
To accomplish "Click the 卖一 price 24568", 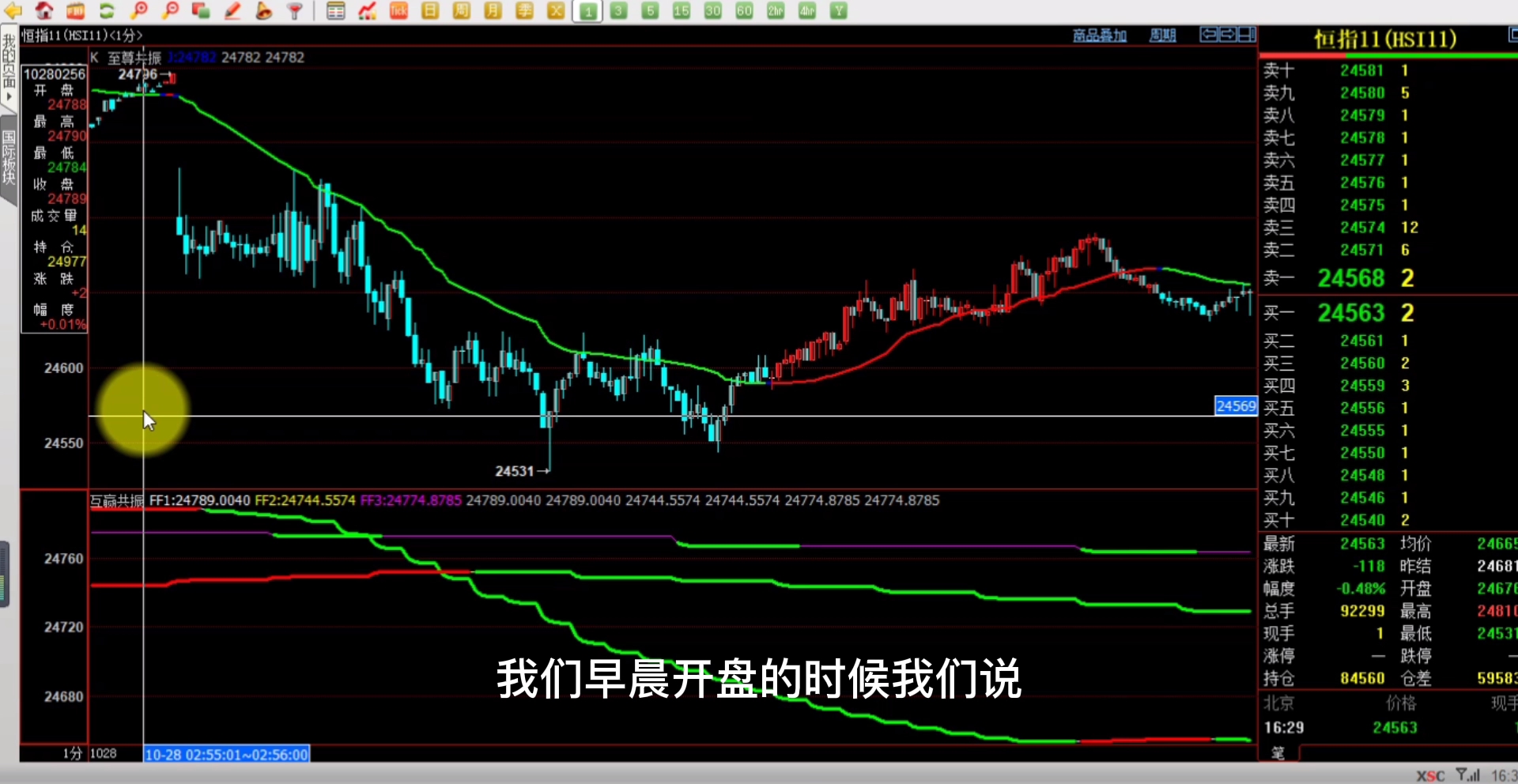I will pyautogui.click(x=1351, y=278).
